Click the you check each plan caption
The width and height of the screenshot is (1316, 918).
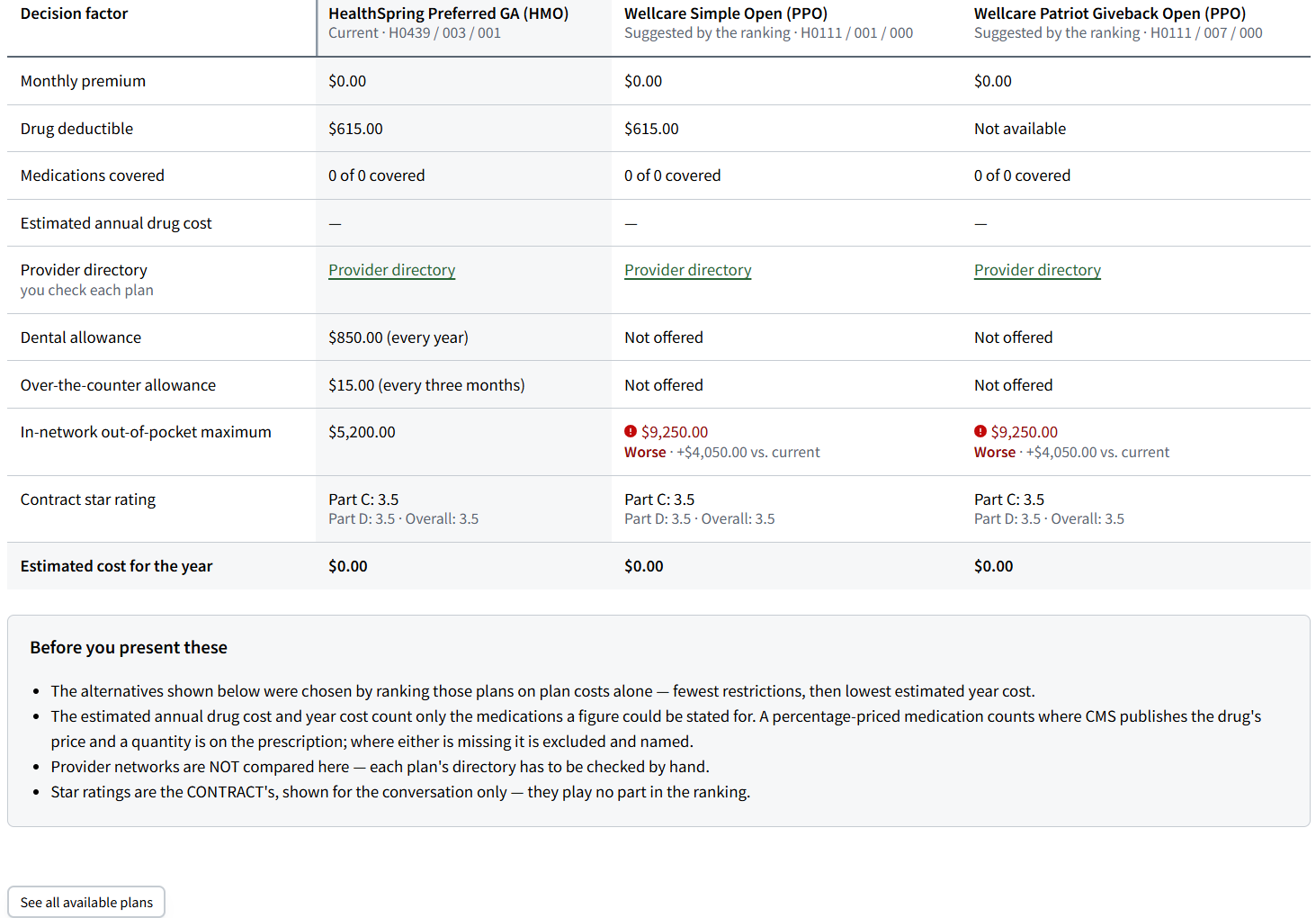[x=87, y=291]
